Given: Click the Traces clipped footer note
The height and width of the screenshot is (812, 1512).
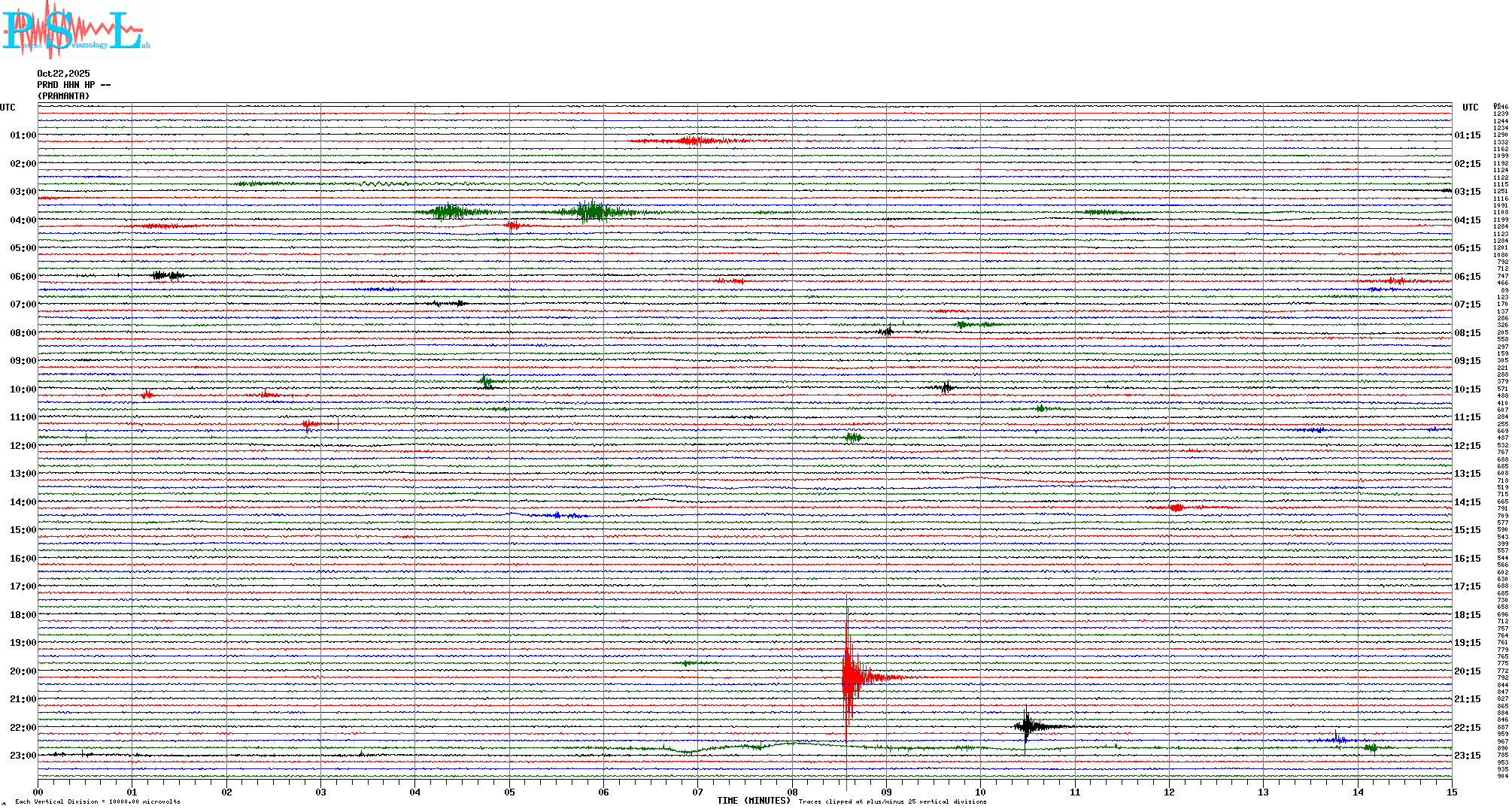Looking at the screenshot, I should pos(892,801).
